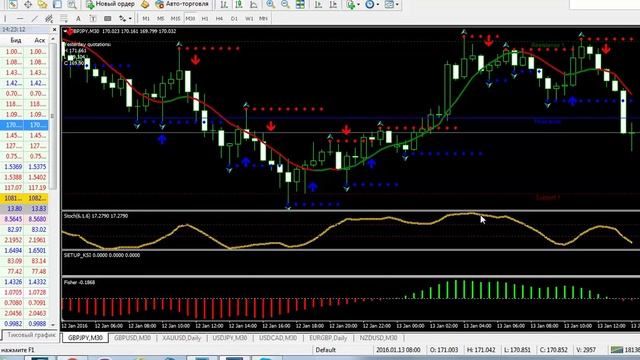Click the 1.5369 bid value
The height and width of the screenshot is (360, 640).
coord(13,167)
